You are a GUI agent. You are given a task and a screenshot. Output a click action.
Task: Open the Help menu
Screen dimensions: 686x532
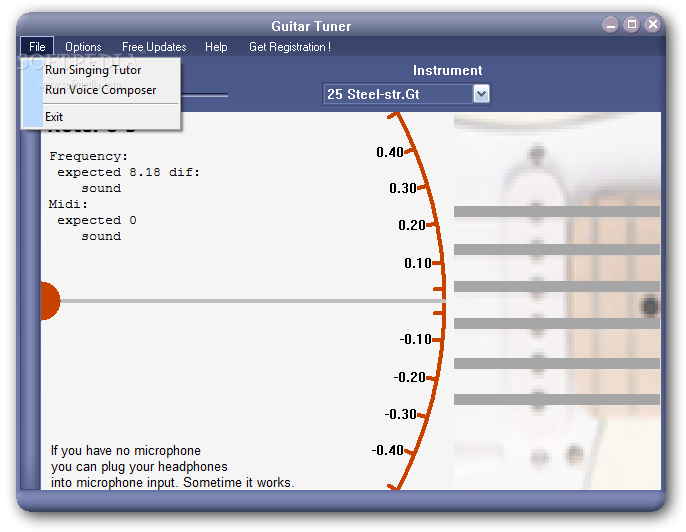point(216,47)
